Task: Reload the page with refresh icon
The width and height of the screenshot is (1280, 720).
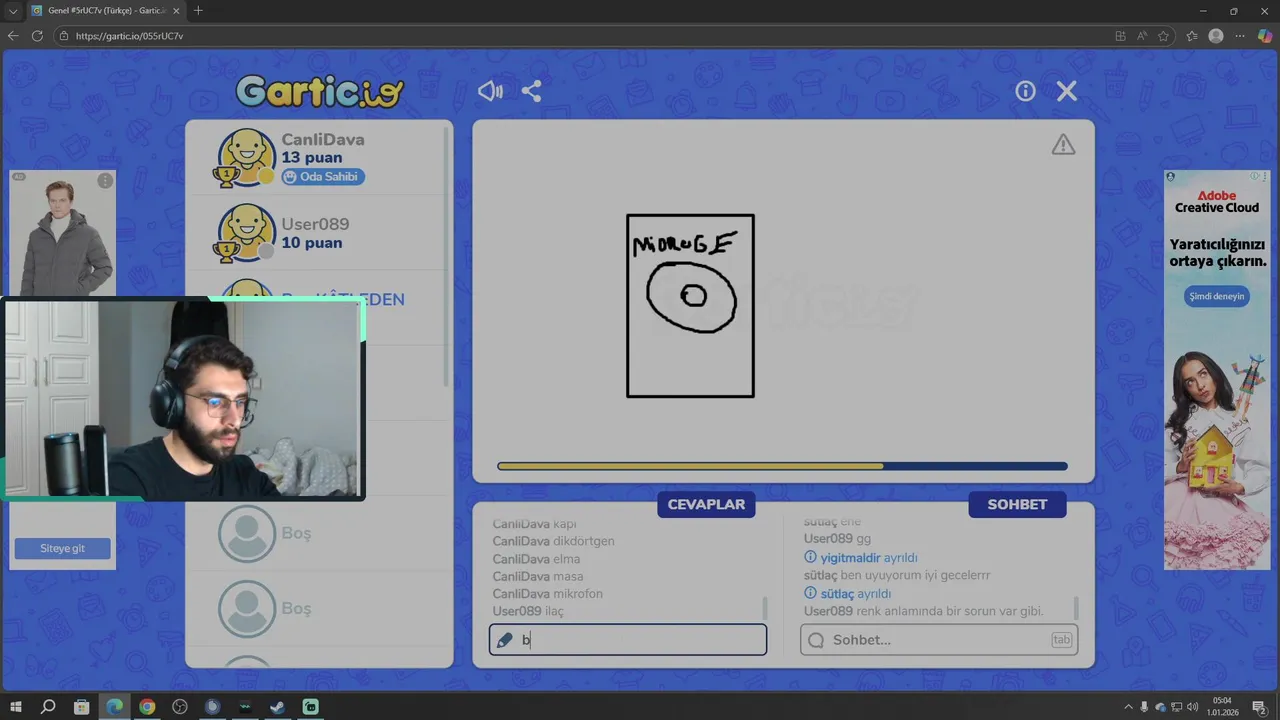Action: coord(37,36)
